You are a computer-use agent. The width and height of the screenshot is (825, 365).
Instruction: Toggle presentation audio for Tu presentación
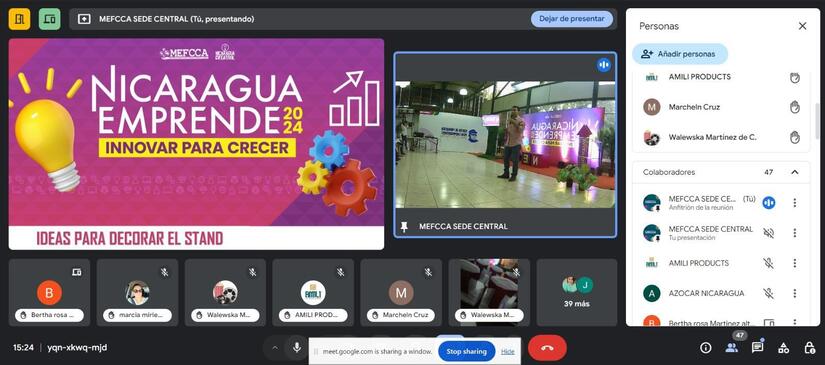(x=769, y=233)
